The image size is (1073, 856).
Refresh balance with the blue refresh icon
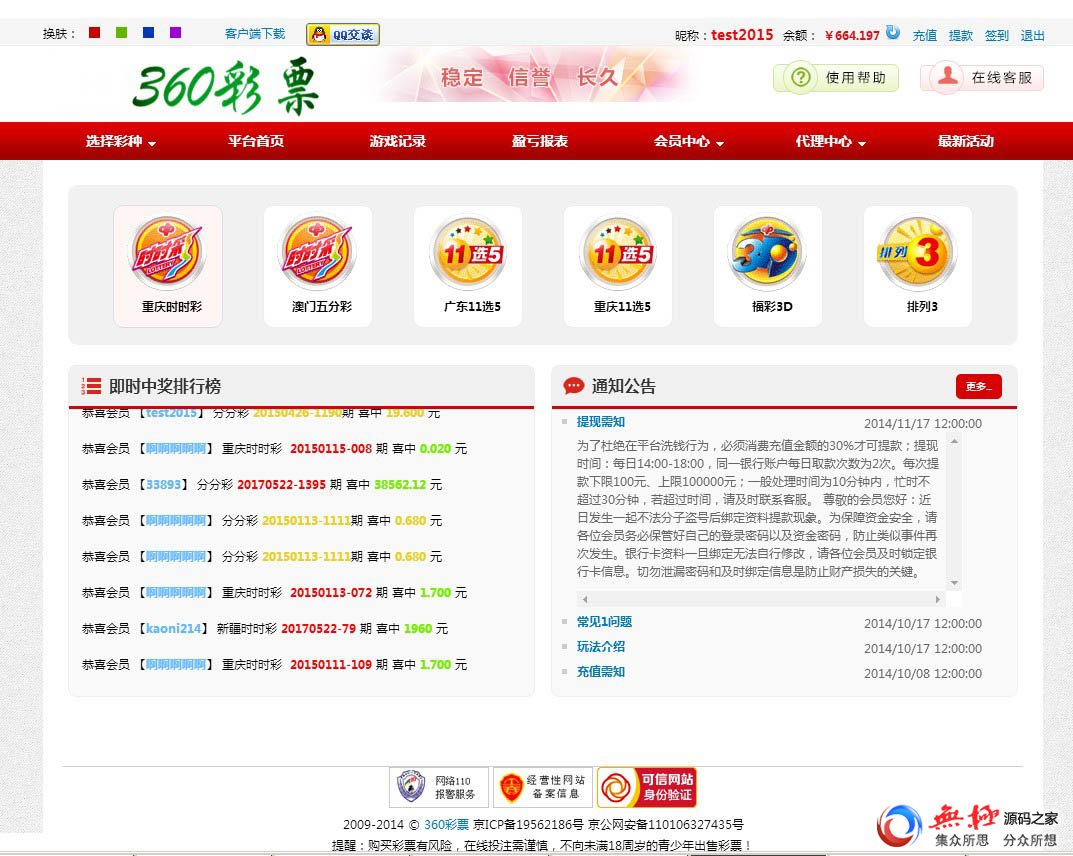(892, 31)
